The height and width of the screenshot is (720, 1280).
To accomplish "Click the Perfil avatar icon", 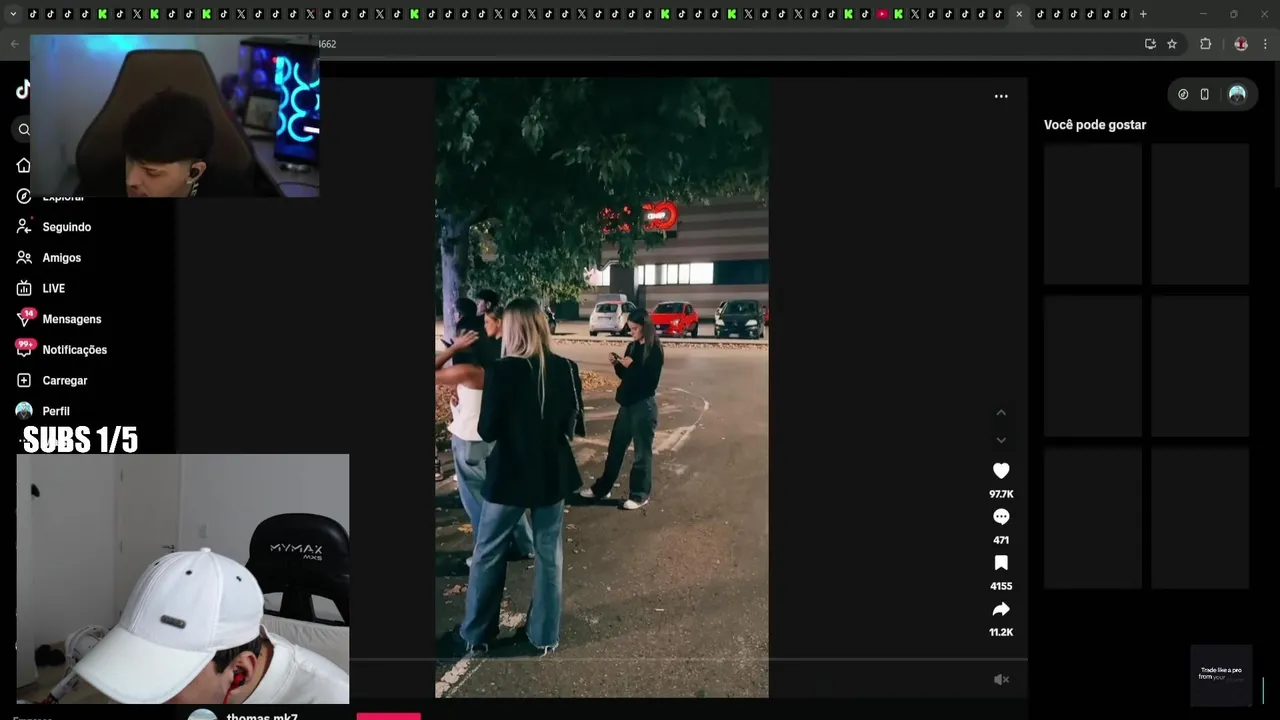I will (x=24, y=411).
